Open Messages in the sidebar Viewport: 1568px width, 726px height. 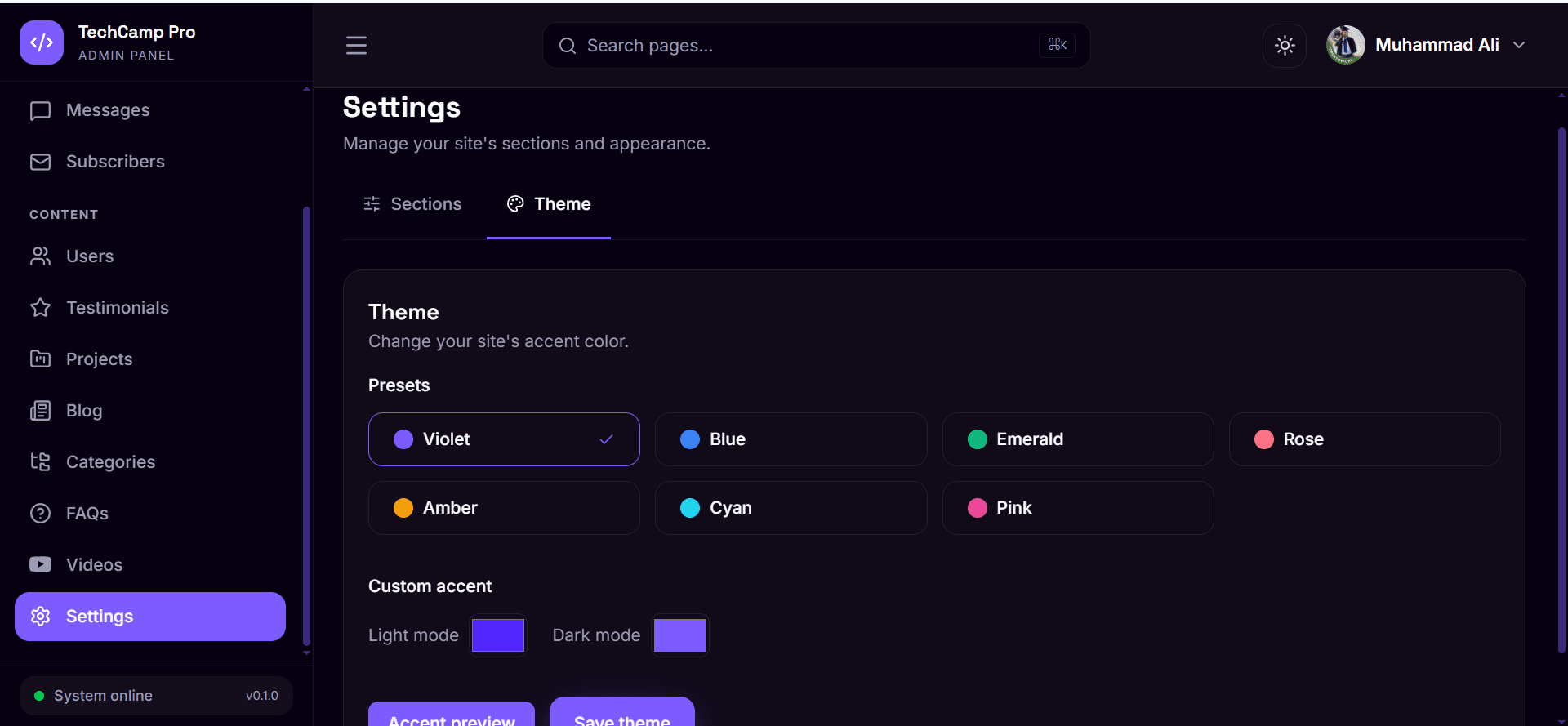(150, 110)
